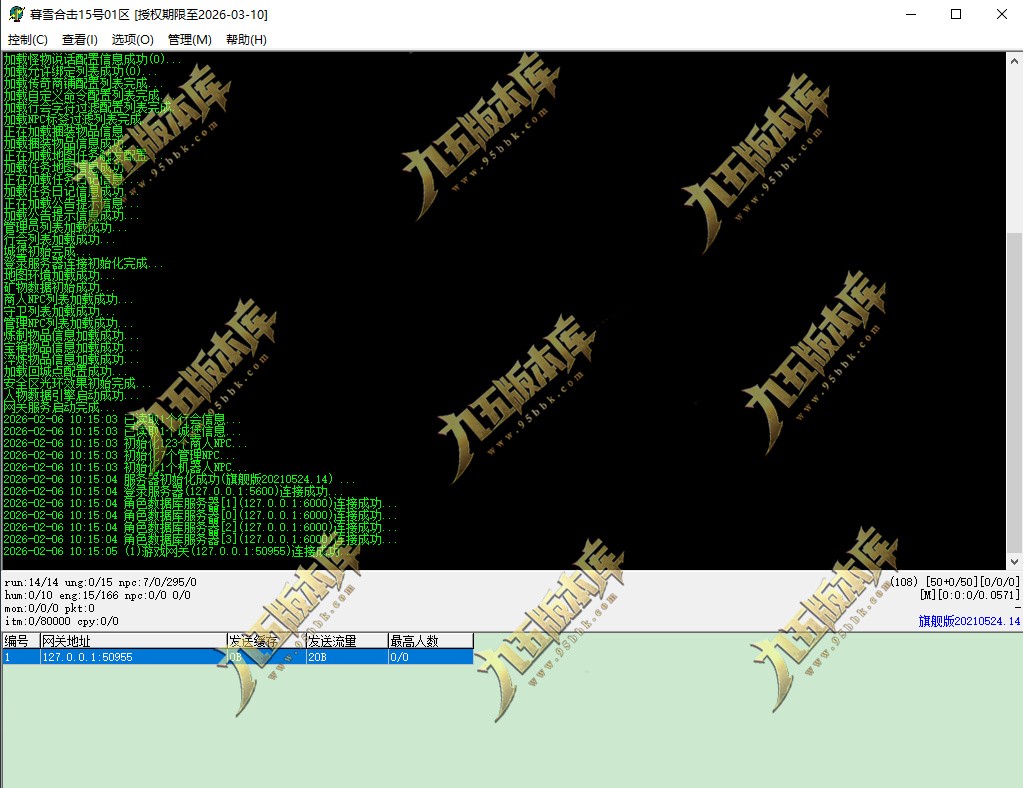Click the log scrollbar up arrow
Screen dimensions: 1023x788
click(1014, 61)
